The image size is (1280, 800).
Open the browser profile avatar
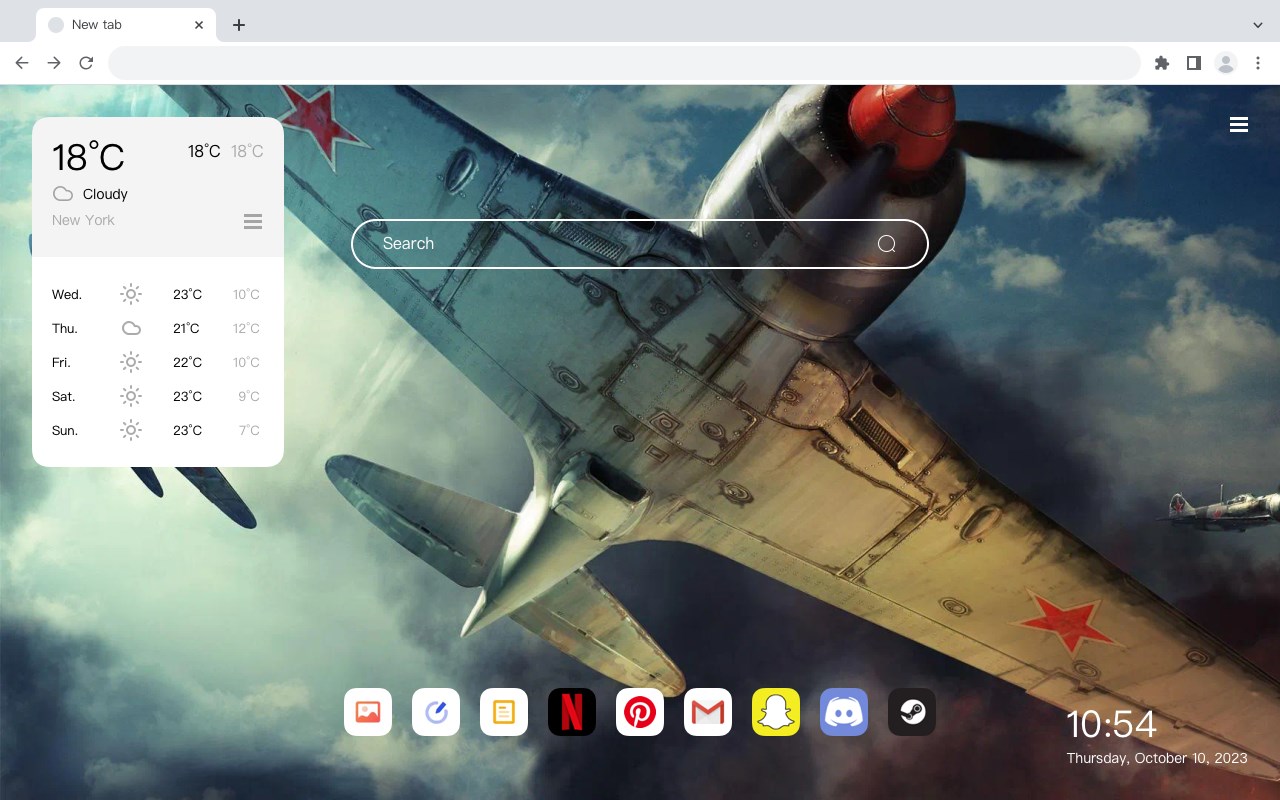[x=1226, y=63]
